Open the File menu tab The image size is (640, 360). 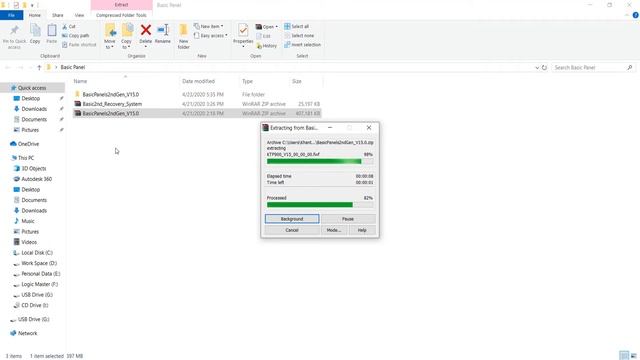coord(11,15)
